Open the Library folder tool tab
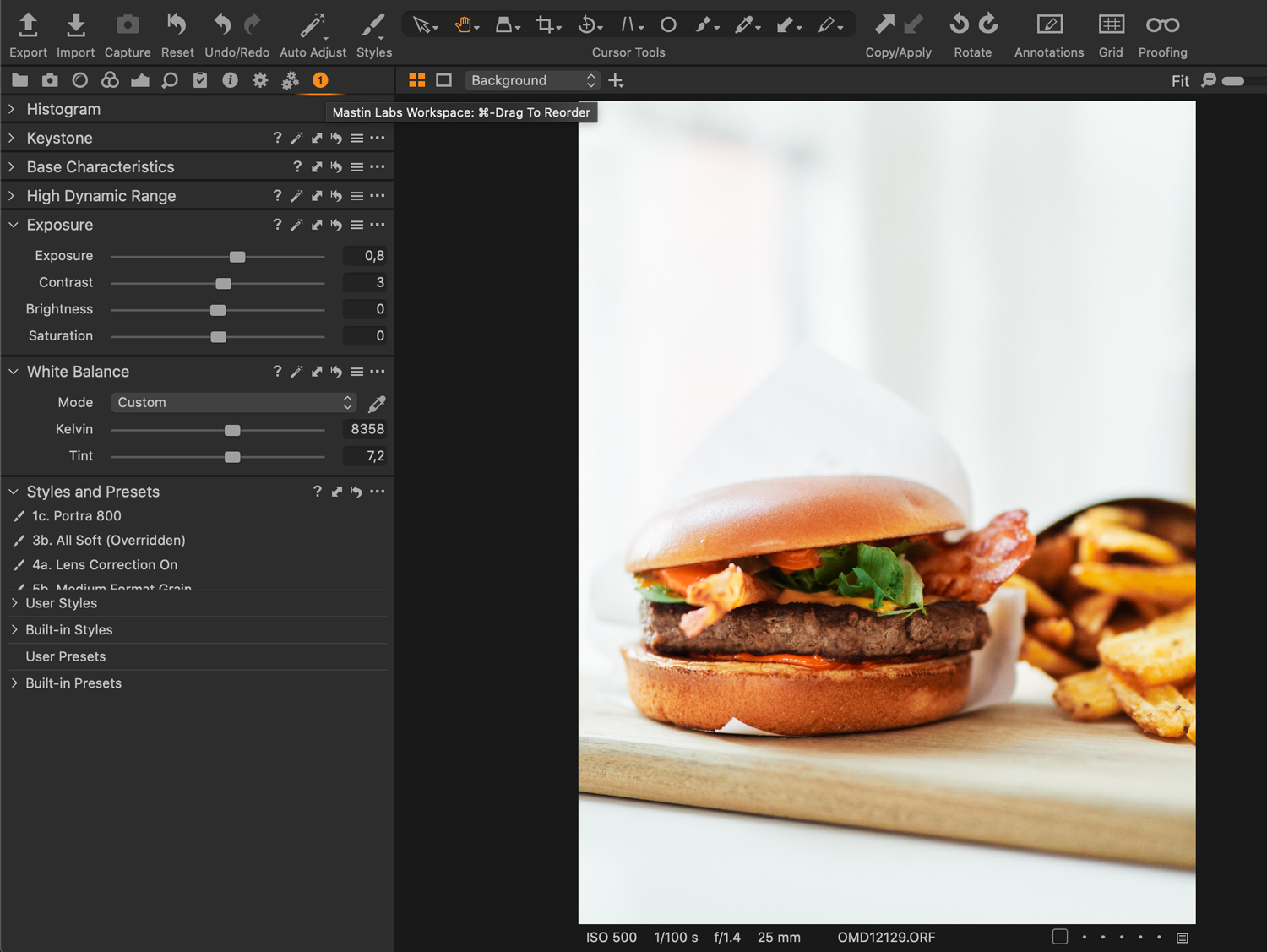1267x952 pixels. click(20, 81)
